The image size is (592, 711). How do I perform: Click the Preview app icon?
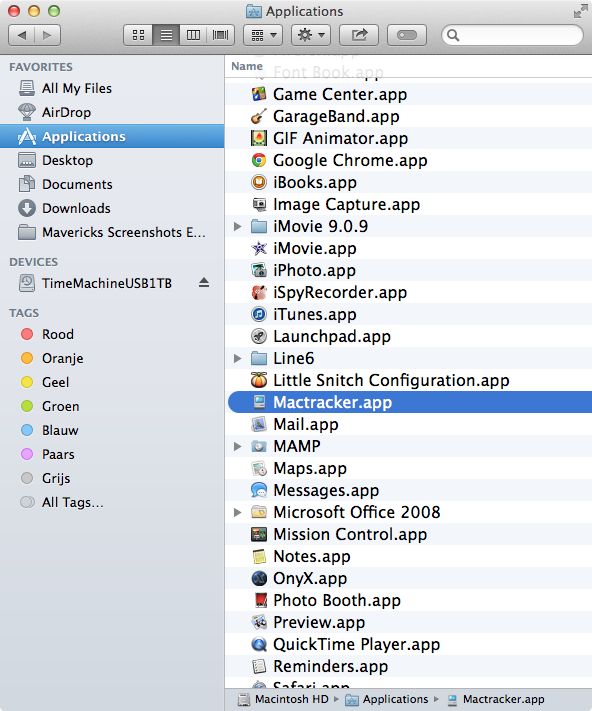(x=259, y=622)
